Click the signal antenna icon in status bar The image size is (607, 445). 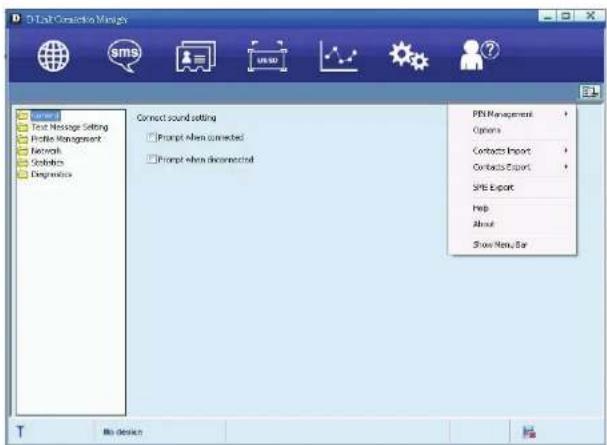(x=20, y=431)
